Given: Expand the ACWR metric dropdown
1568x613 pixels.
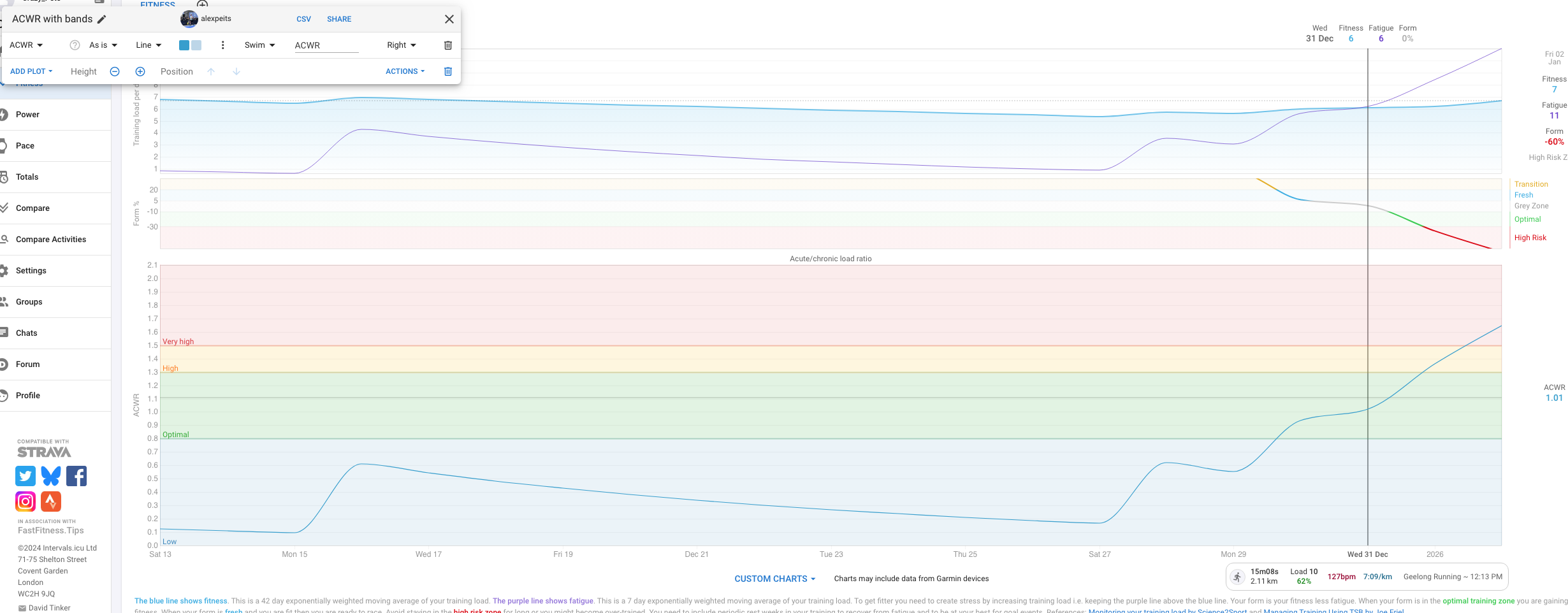Looking at the screenshot, I should tap(26, 45).
